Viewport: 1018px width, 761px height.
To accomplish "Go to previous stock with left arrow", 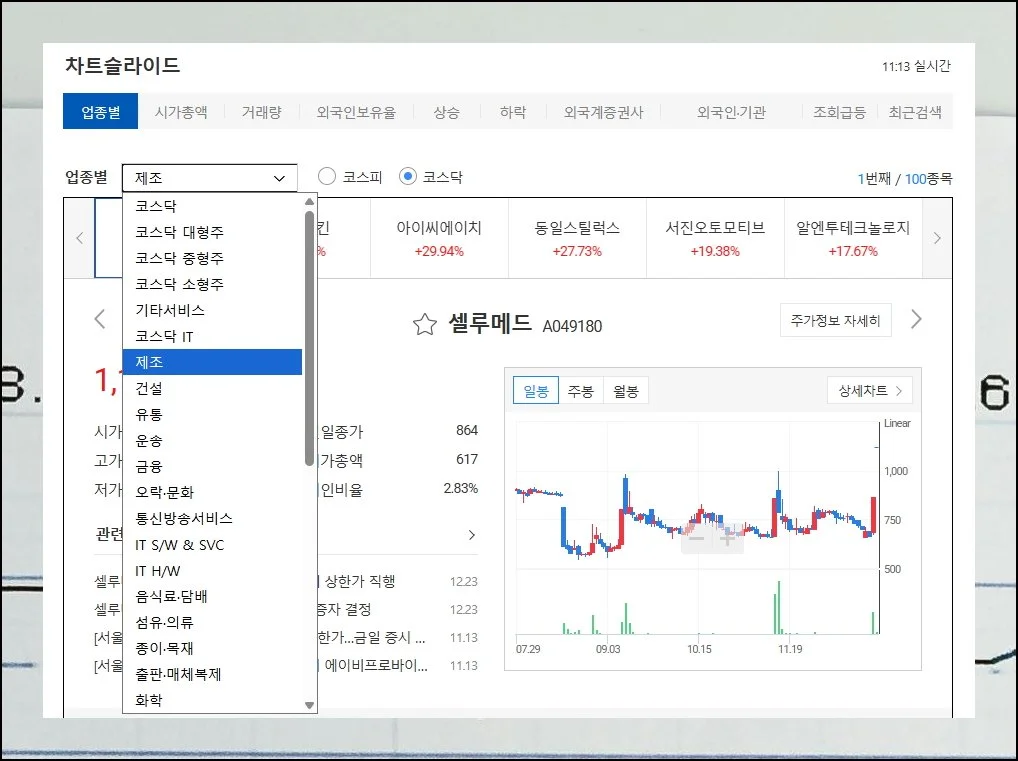I will click(99, 320).
